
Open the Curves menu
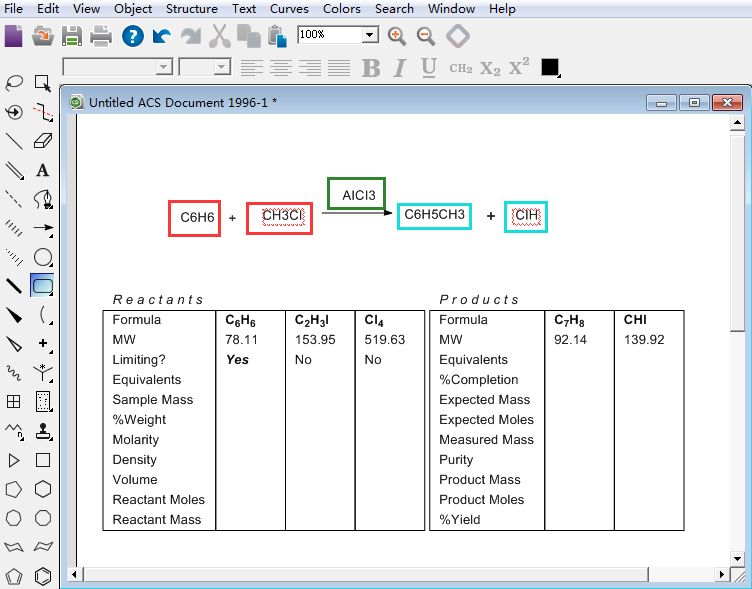pos(289,9)
